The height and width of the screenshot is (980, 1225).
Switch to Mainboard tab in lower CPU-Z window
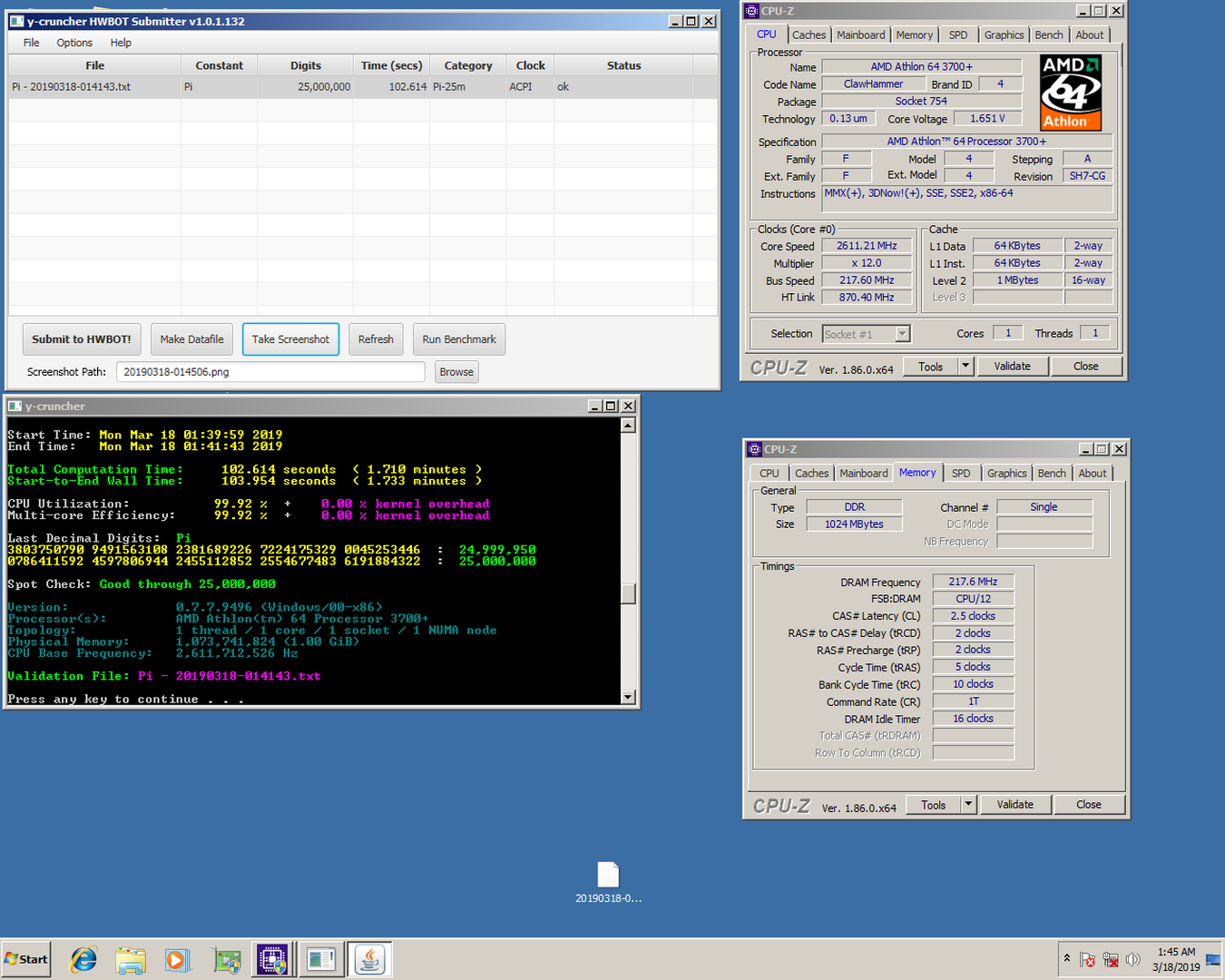864,474
